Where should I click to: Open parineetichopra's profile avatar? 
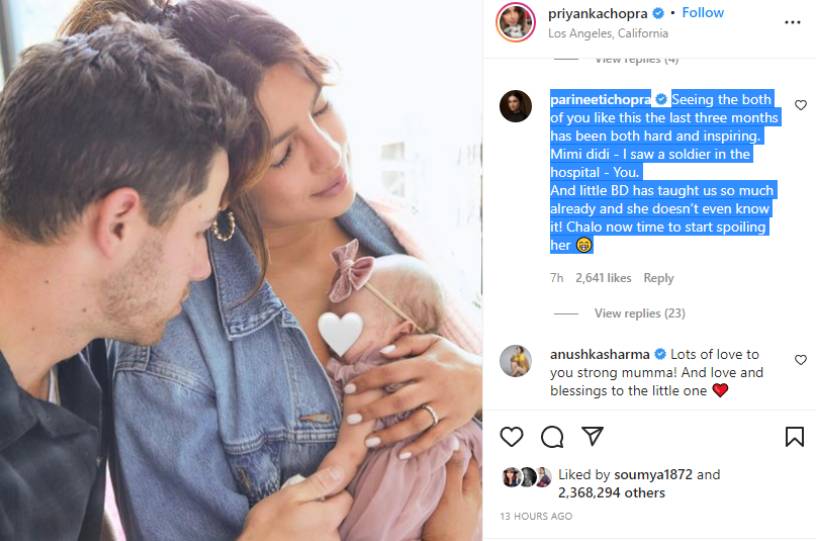tap(515, 106)
